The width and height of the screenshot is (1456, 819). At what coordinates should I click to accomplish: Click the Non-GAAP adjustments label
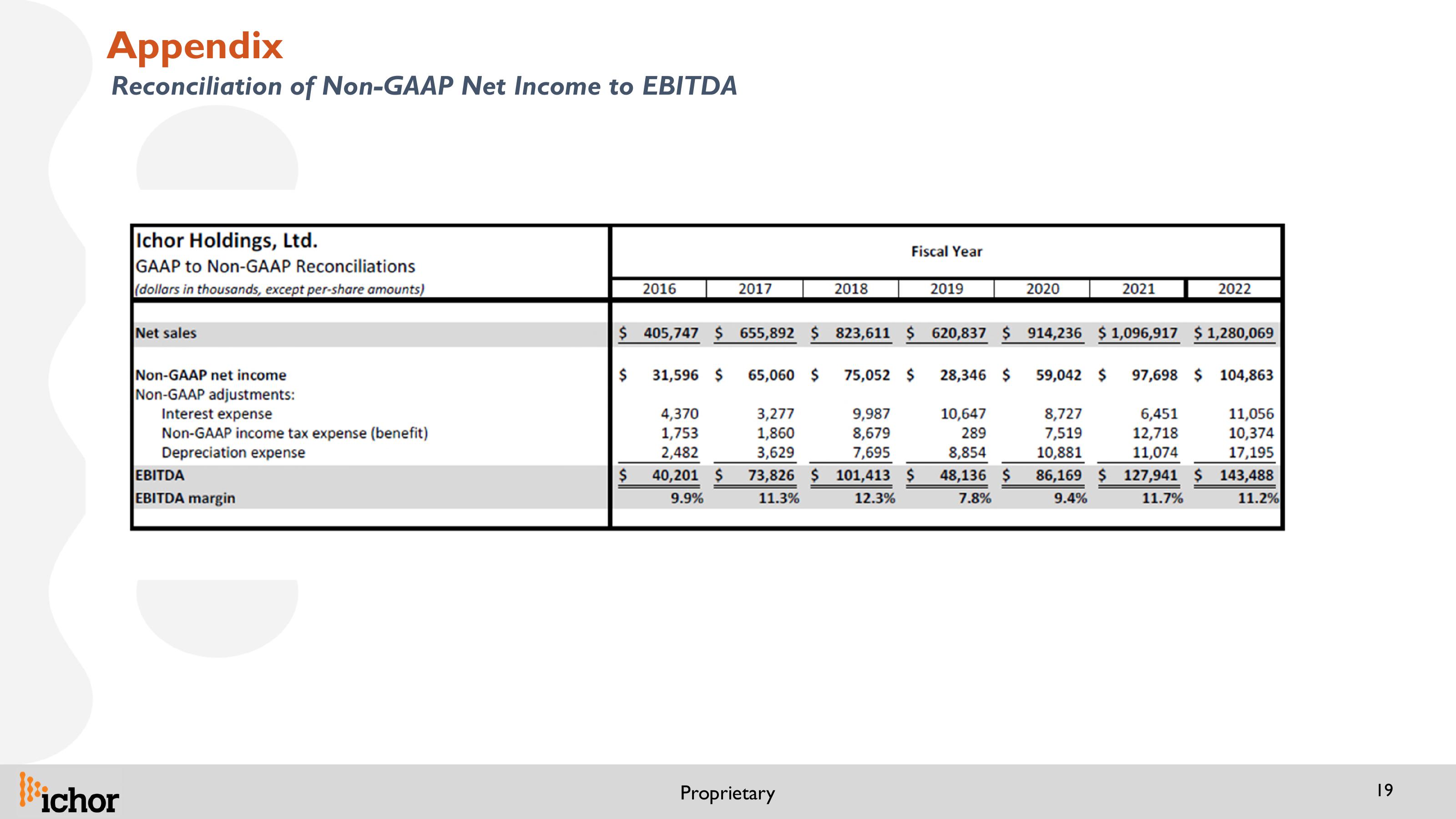pyautogui.click(x=215, y=394)
